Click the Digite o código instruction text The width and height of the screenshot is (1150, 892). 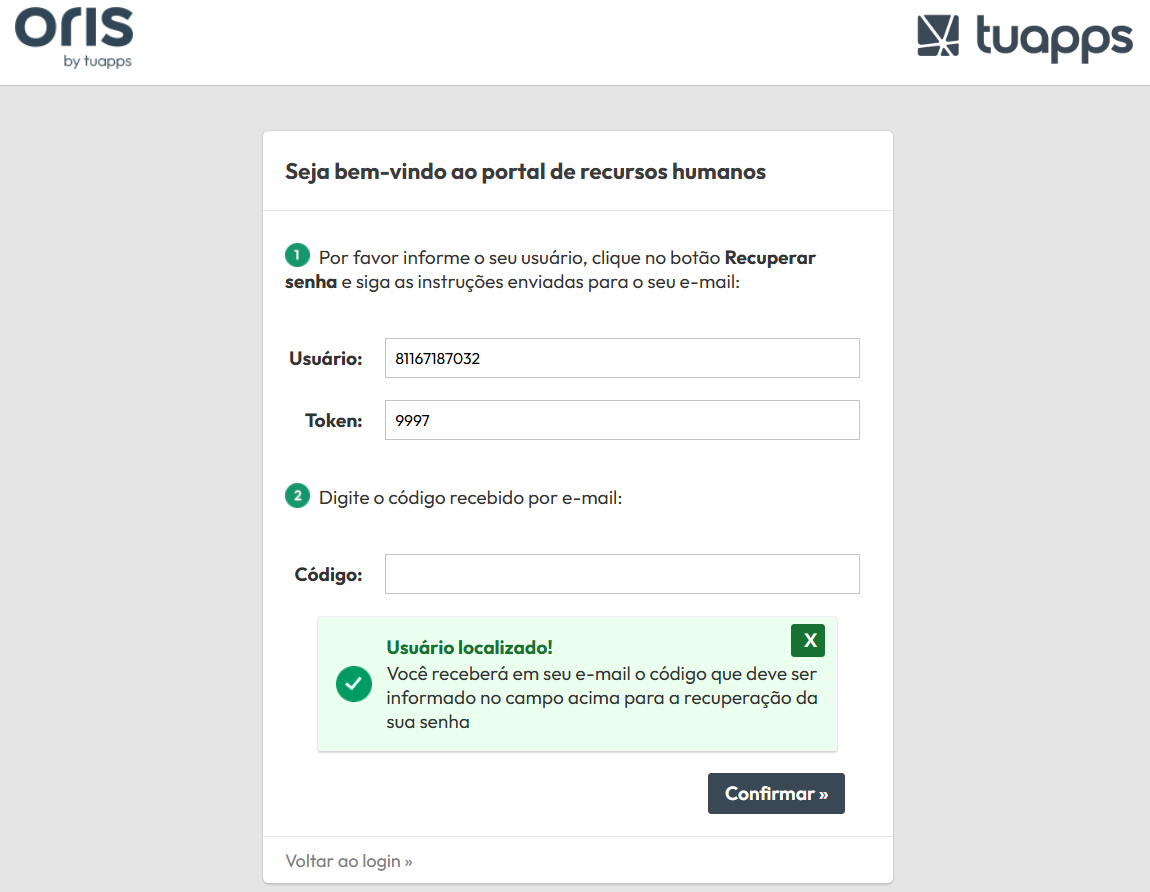point(470,498)
